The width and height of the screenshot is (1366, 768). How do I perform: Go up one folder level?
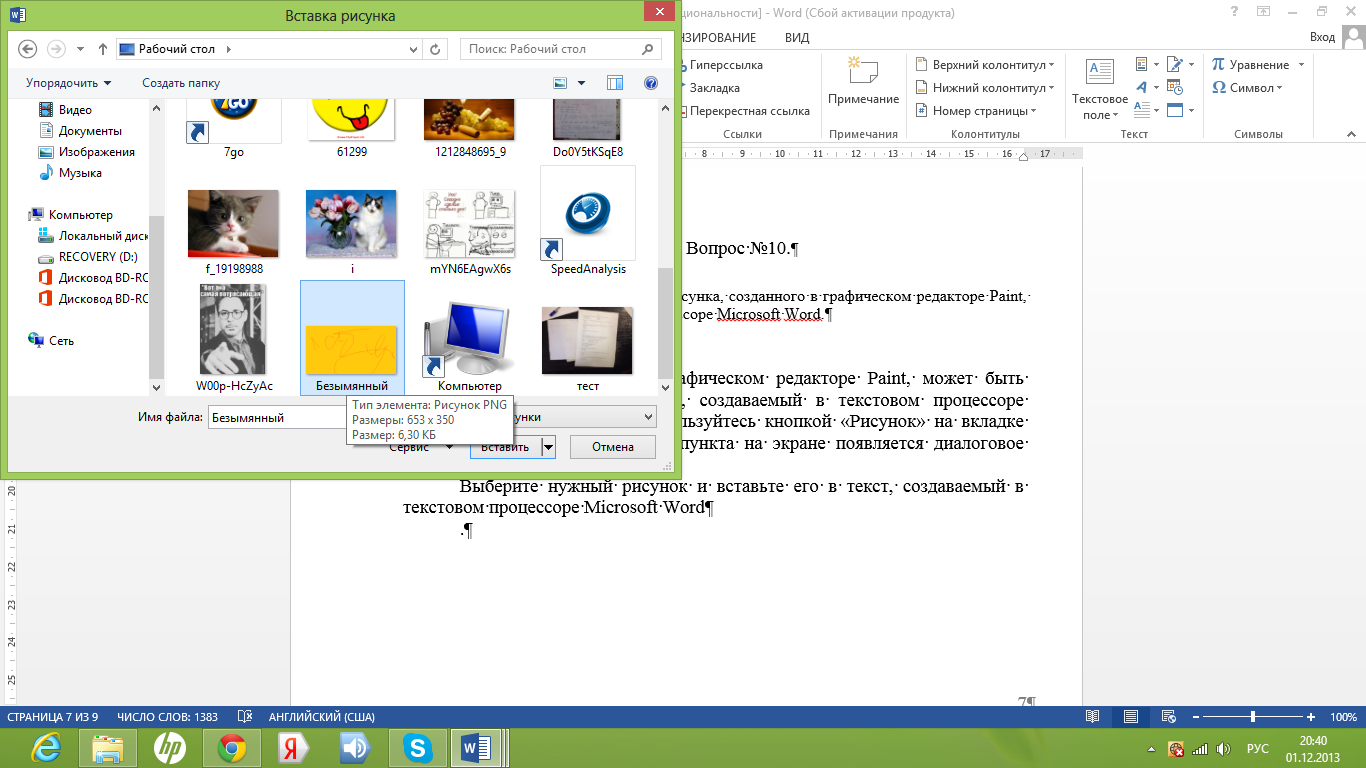coord(103,48)
